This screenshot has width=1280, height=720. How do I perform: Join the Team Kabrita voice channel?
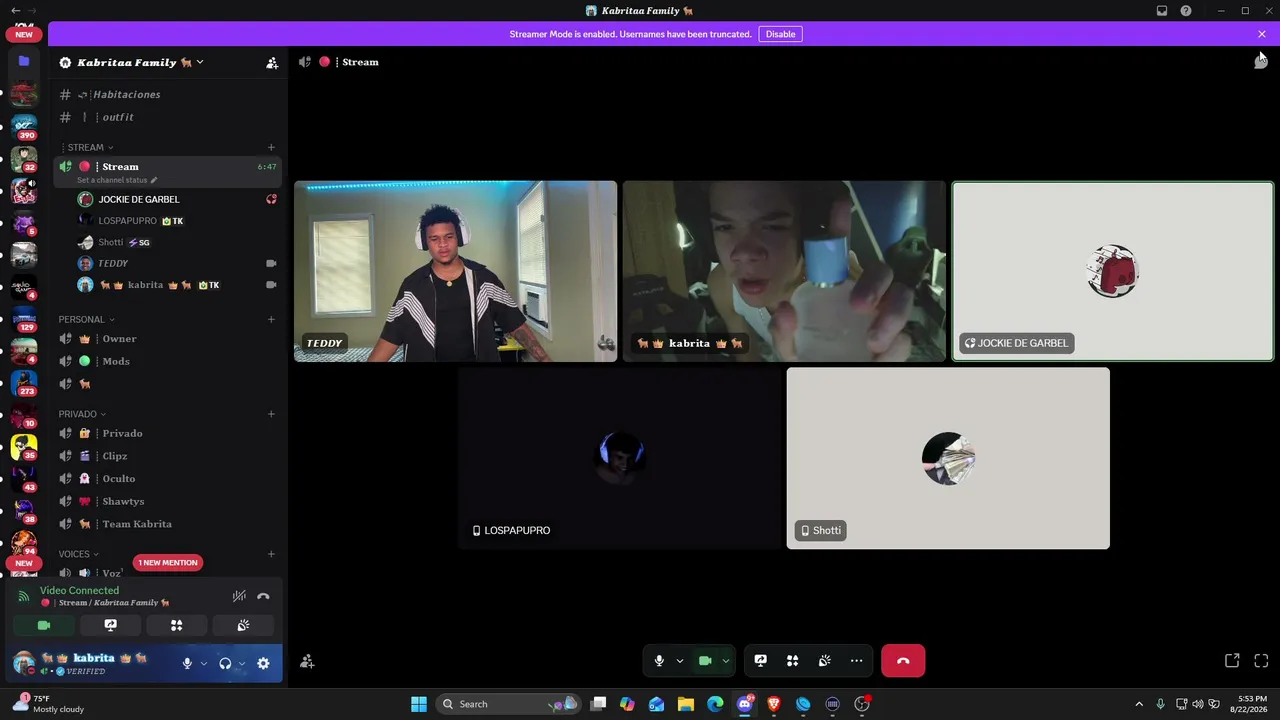[x=168, y=524]
